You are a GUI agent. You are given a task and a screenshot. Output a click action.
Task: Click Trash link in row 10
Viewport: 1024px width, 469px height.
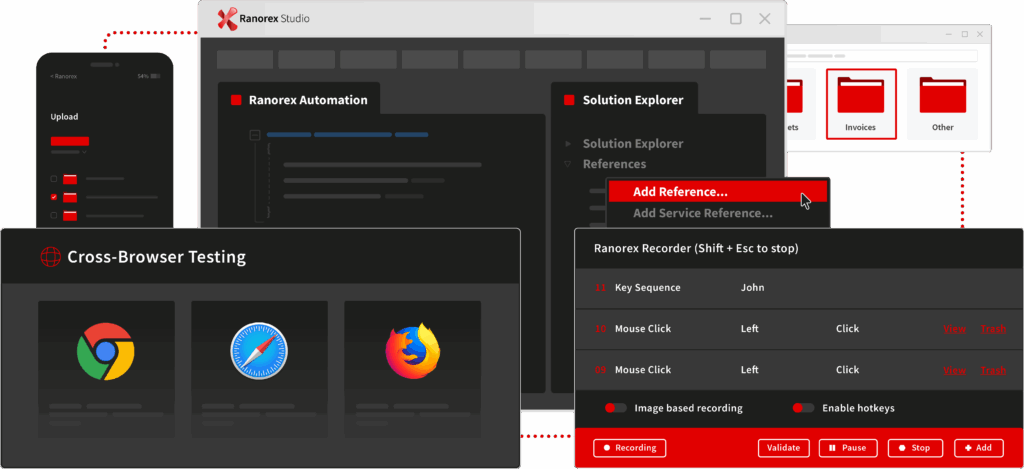pos(993,329)
